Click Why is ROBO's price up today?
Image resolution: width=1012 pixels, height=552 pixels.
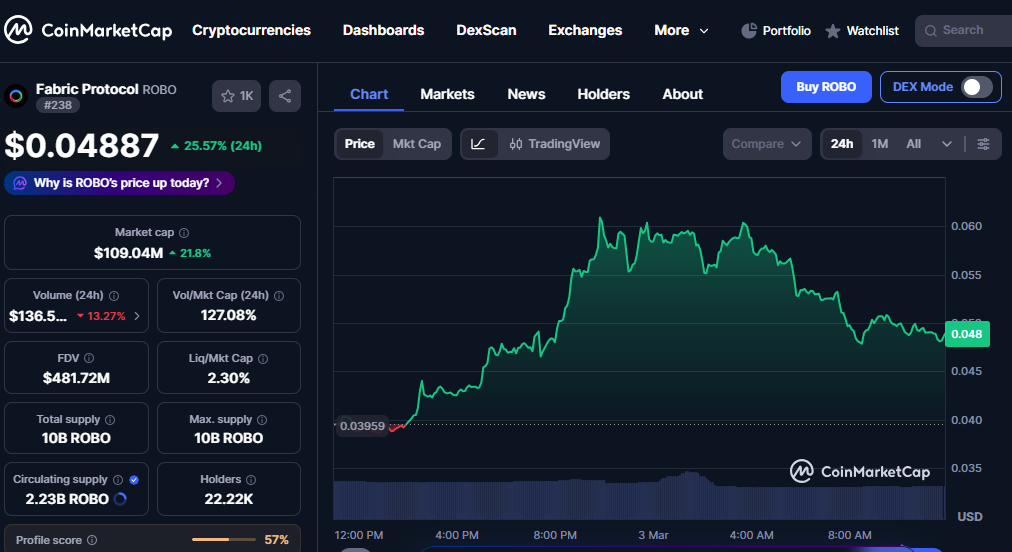pos(121,183)
